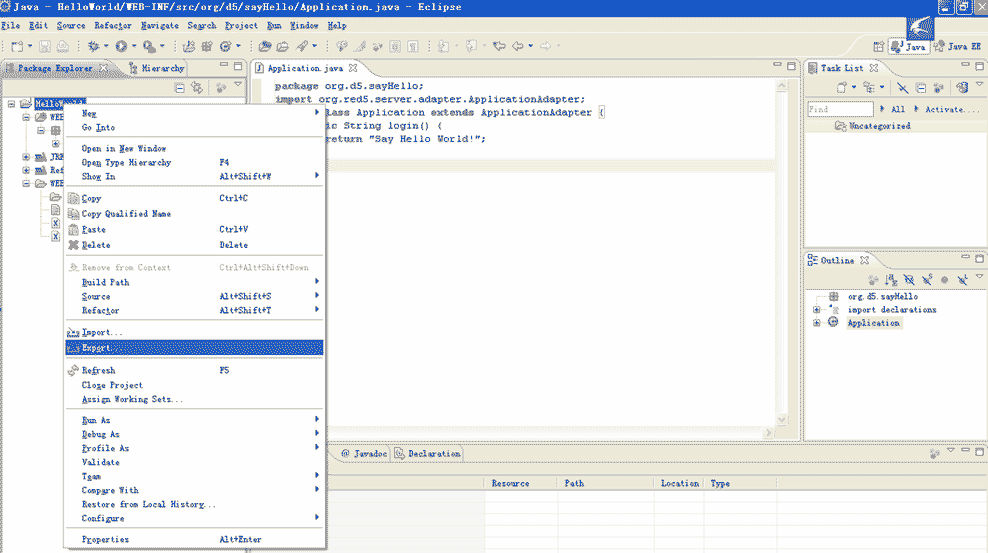Select org.d5.sayHello in Outline
The width and height of the screenshot is (988, 553).
[x=882, y=296]
